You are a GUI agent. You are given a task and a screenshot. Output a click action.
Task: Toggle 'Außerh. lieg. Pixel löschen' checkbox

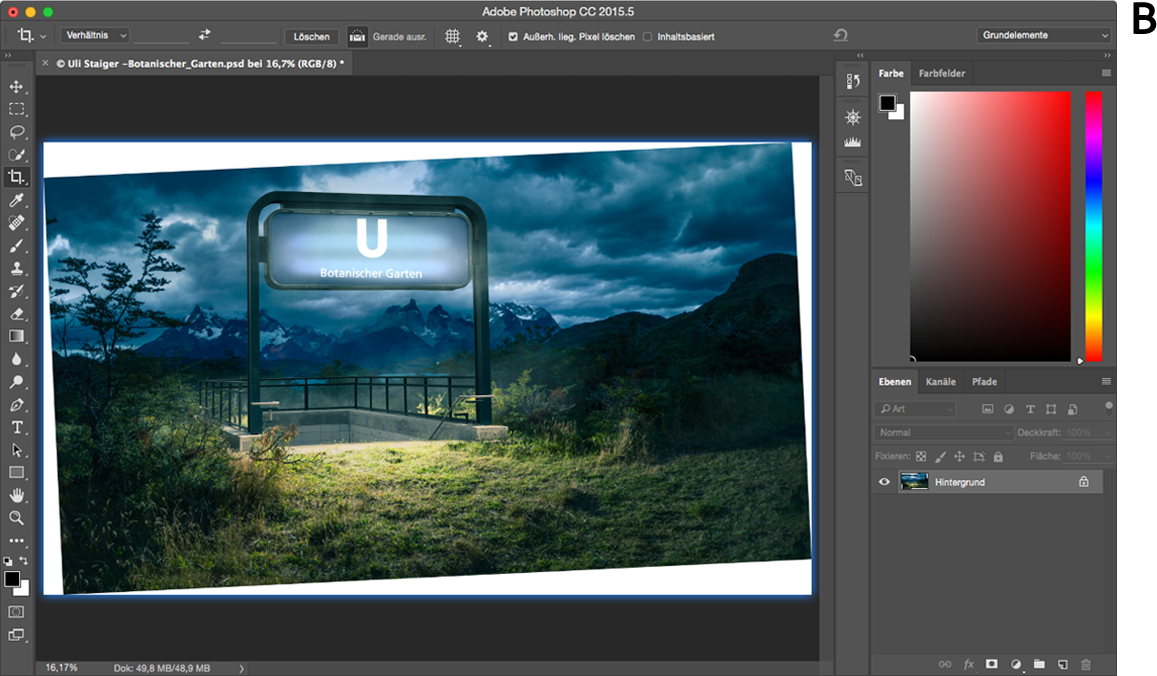513,36
